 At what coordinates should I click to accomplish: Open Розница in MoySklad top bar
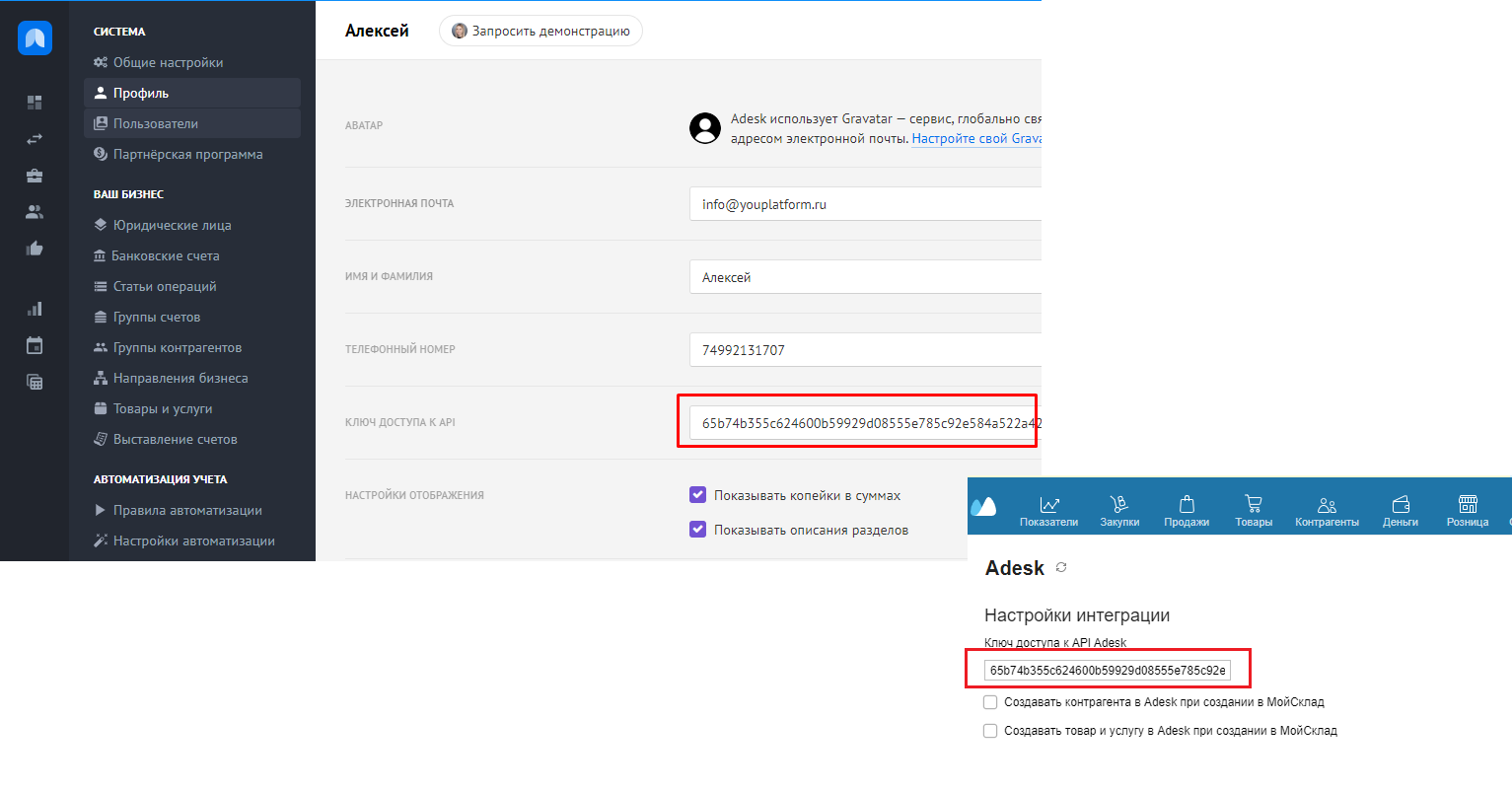point(1468,511)
